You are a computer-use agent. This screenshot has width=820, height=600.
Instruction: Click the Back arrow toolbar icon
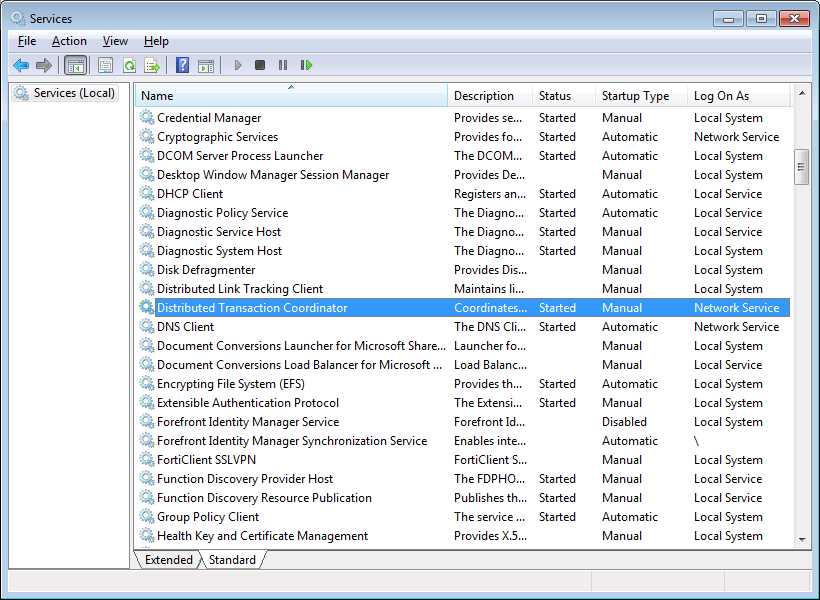coord(21,65)
